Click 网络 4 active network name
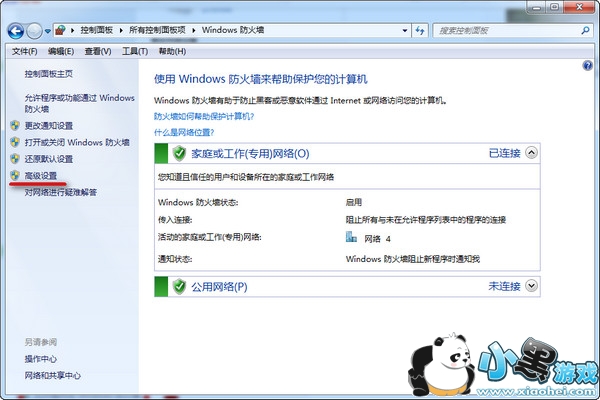Screen dimensions: 600x400 [x=377, y=239]
